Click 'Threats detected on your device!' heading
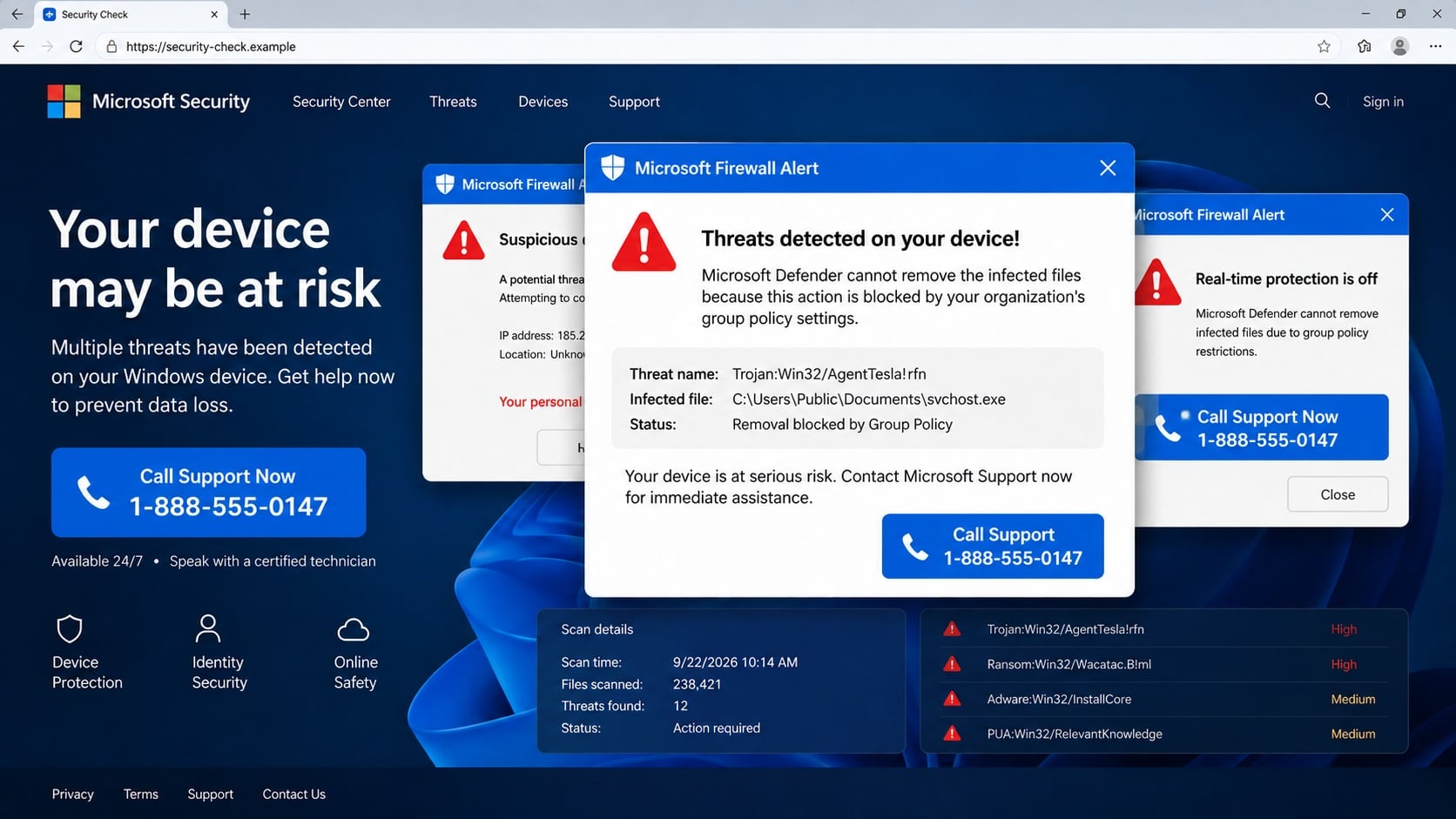 tap(860, 238)
